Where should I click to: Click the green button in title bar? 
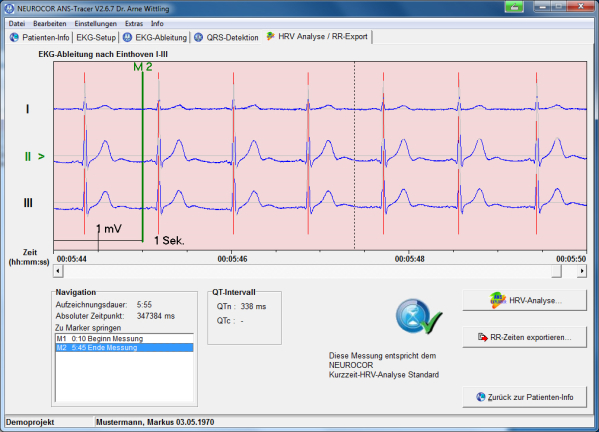coord(514,6)
